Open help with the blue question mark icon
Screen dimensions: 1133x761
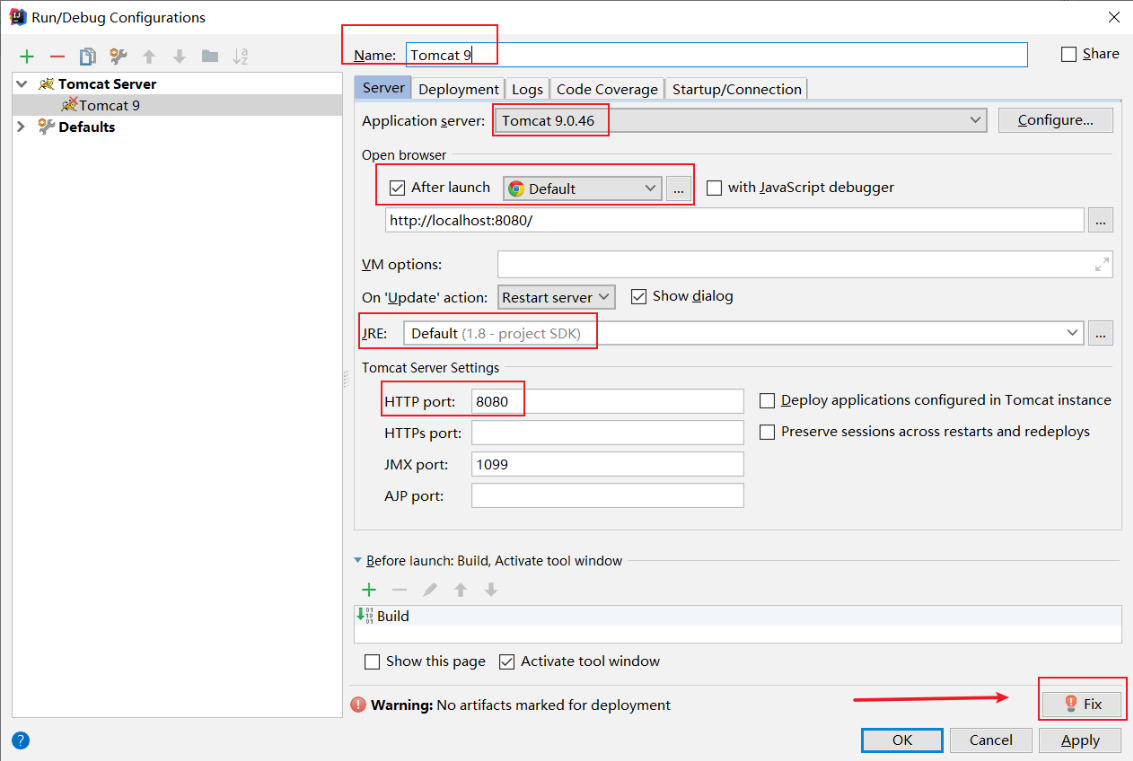[x=21, y=740]
